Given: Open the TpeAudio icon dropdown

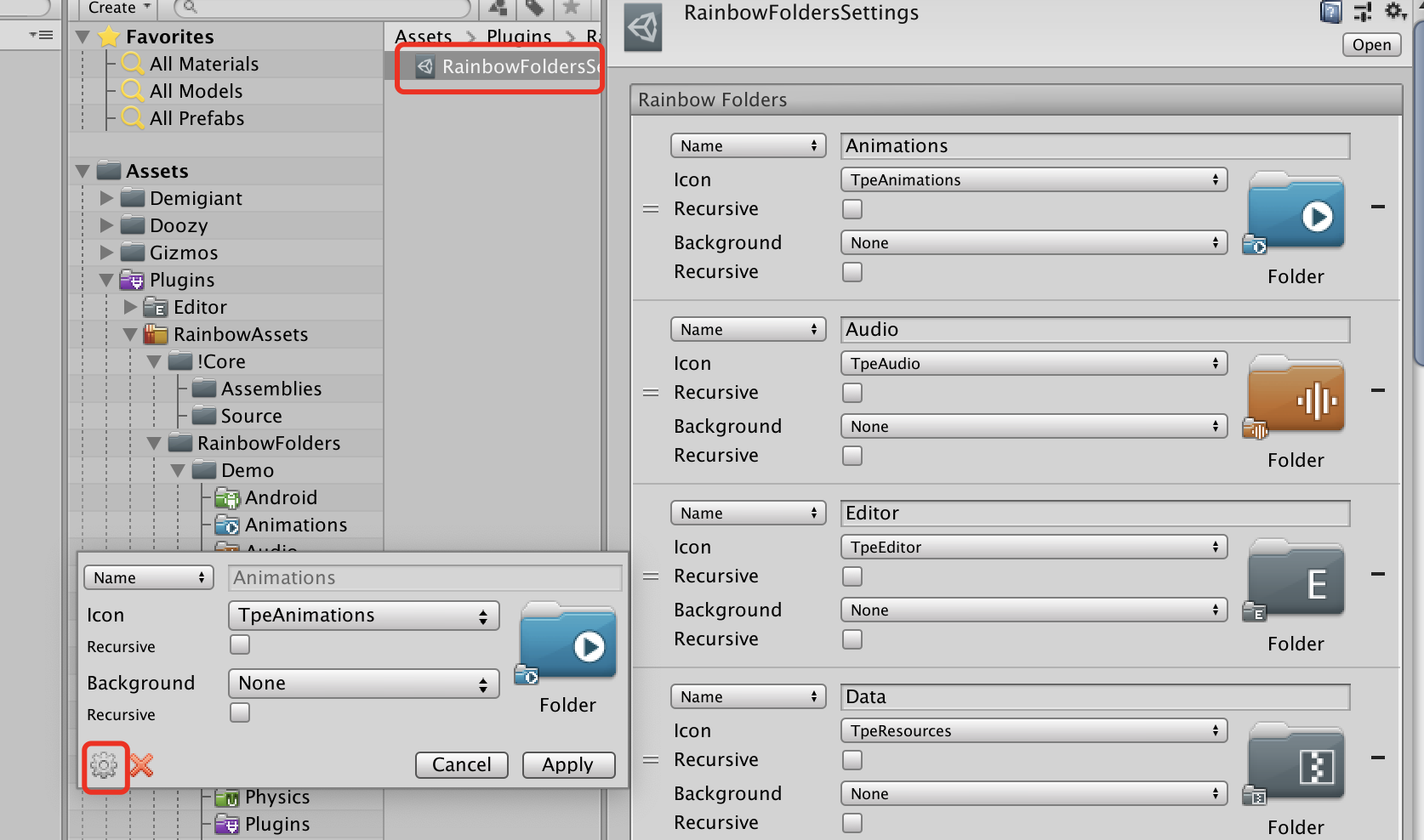Looking at the screenshot, I should (1034, 363).
